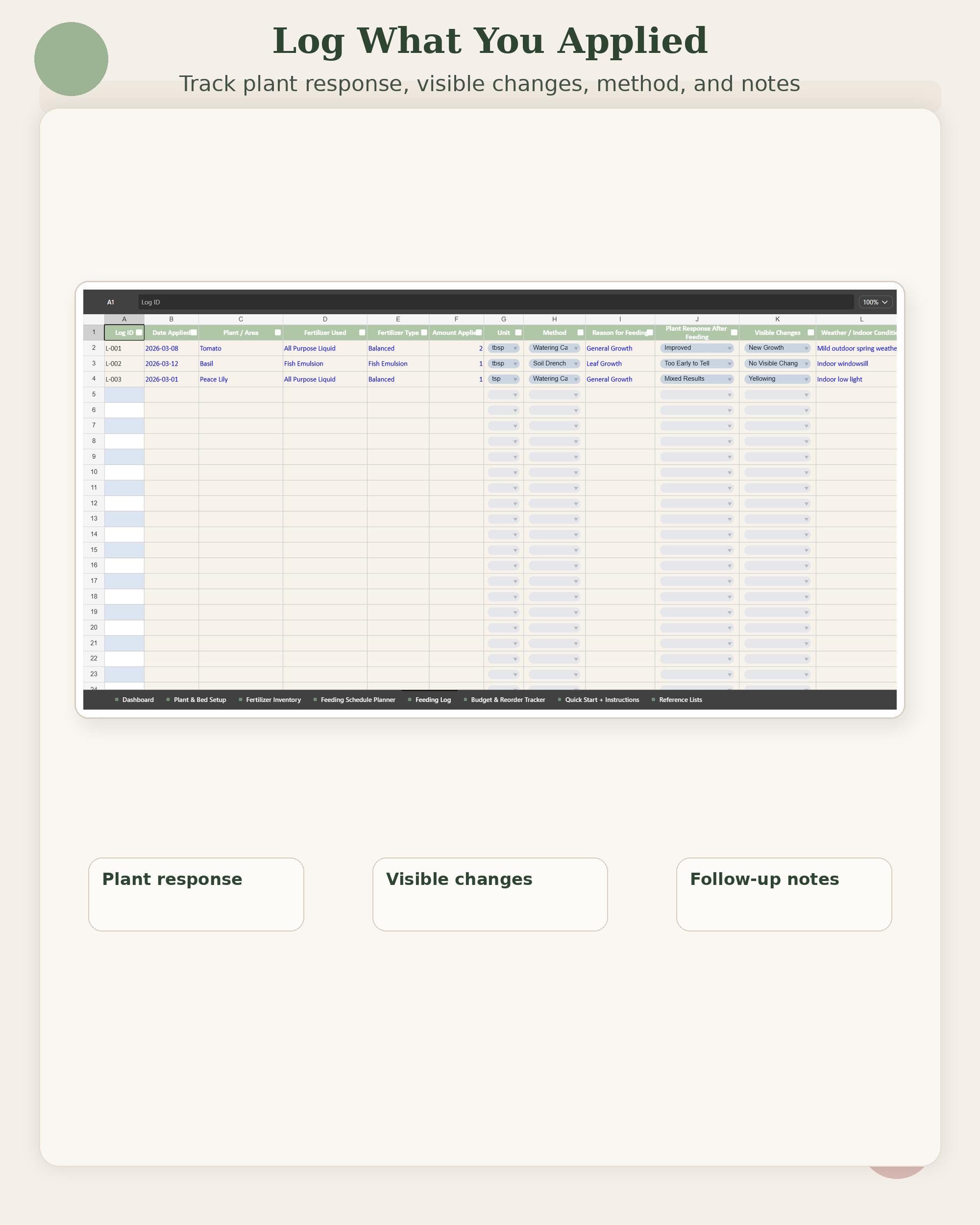The height and width of the screenshot is (1225, 980).
Task: Select column J header
Action: click(696, 319)
